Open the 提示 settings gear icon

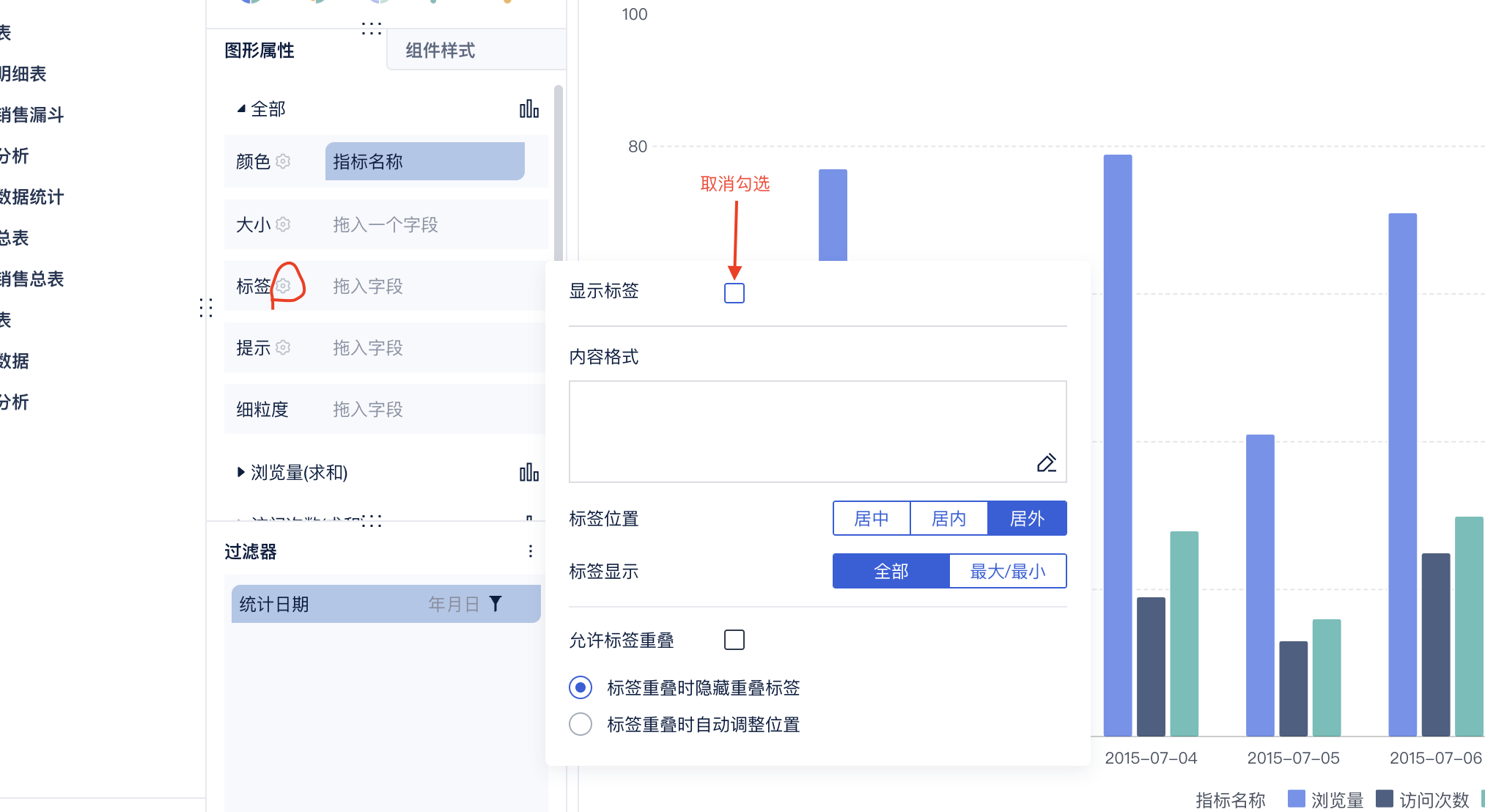(x=284, y=347)
